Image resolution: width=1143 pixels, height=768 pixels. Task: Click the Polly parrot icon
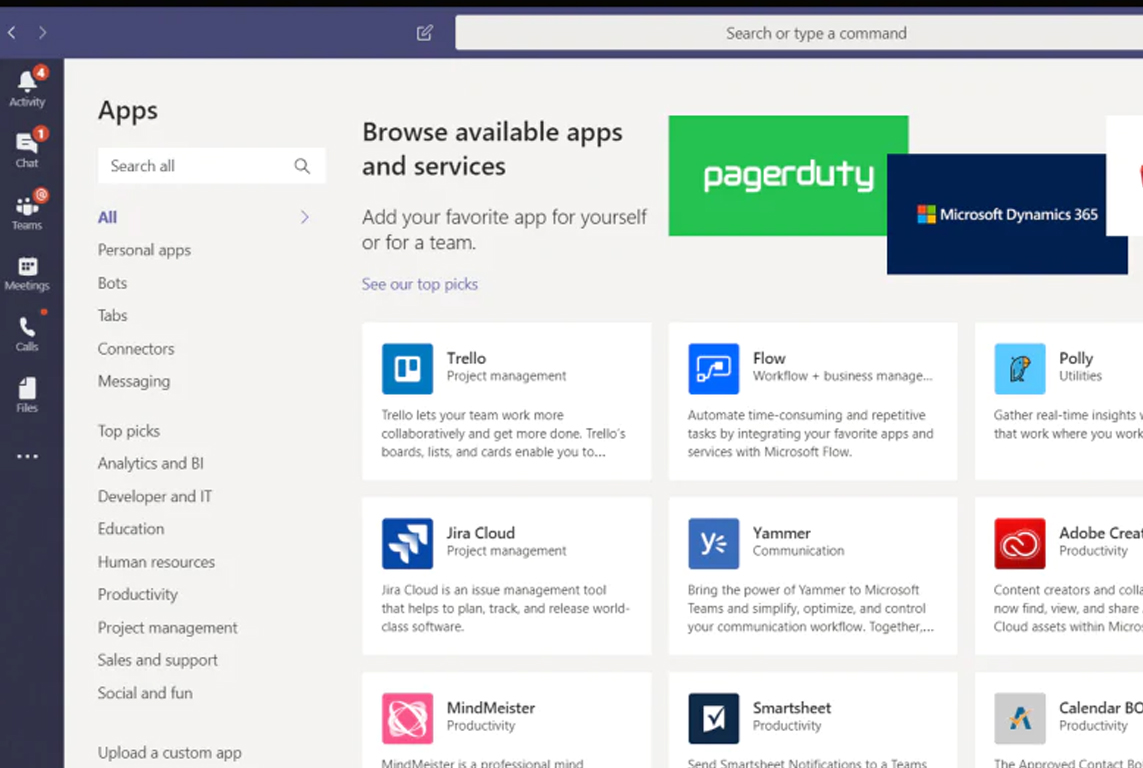[x=1020, y=369]
